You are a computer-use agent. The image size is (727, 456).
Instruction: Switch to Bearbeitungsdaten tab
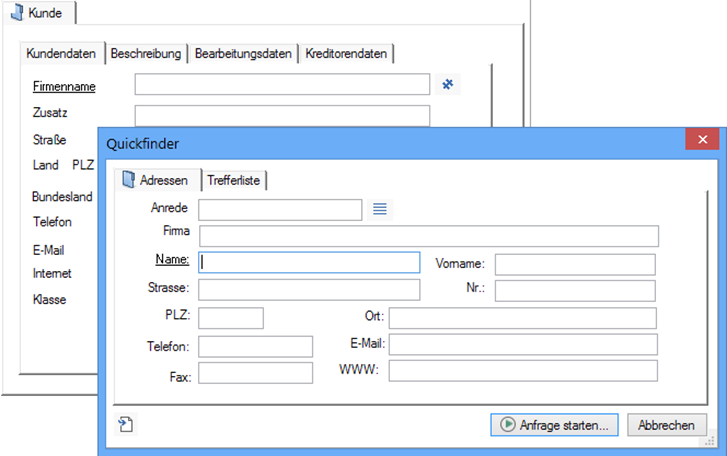click(243, 53)
